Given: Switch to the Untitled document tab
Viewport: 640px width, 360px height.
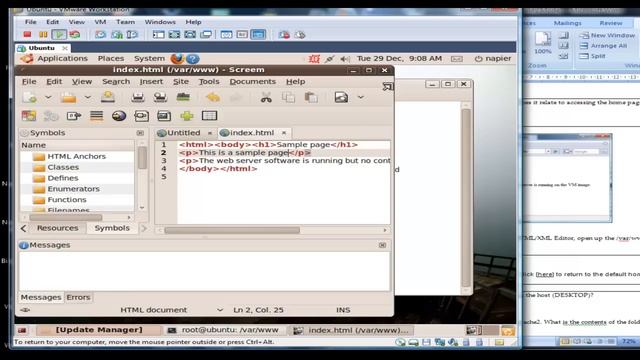Looking at the screenshot, I should click(183, 133).
